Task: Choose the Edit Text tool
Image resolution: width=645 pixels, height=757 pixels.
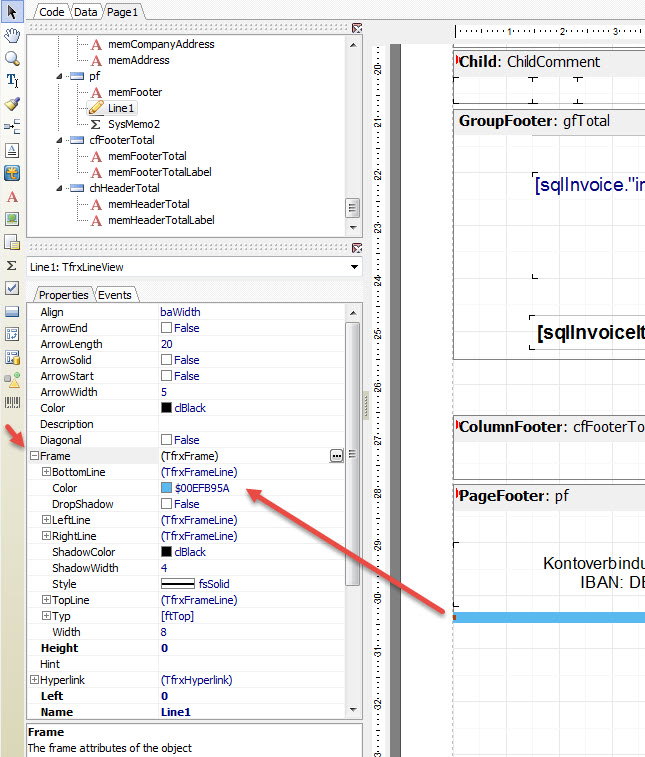Action: (12, 81)
